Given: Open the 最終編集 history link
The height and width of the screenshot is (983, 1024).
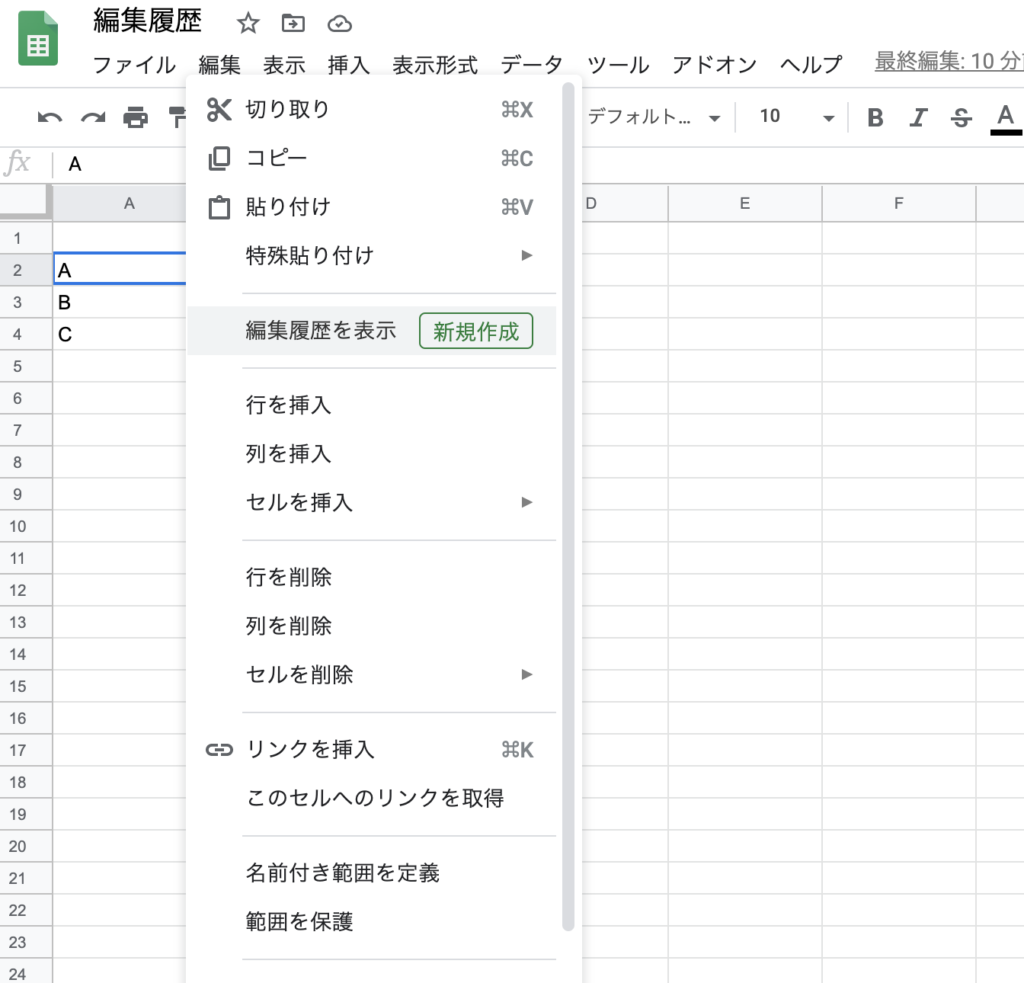Looking at the screenshot, I should [x=949, y=61].
